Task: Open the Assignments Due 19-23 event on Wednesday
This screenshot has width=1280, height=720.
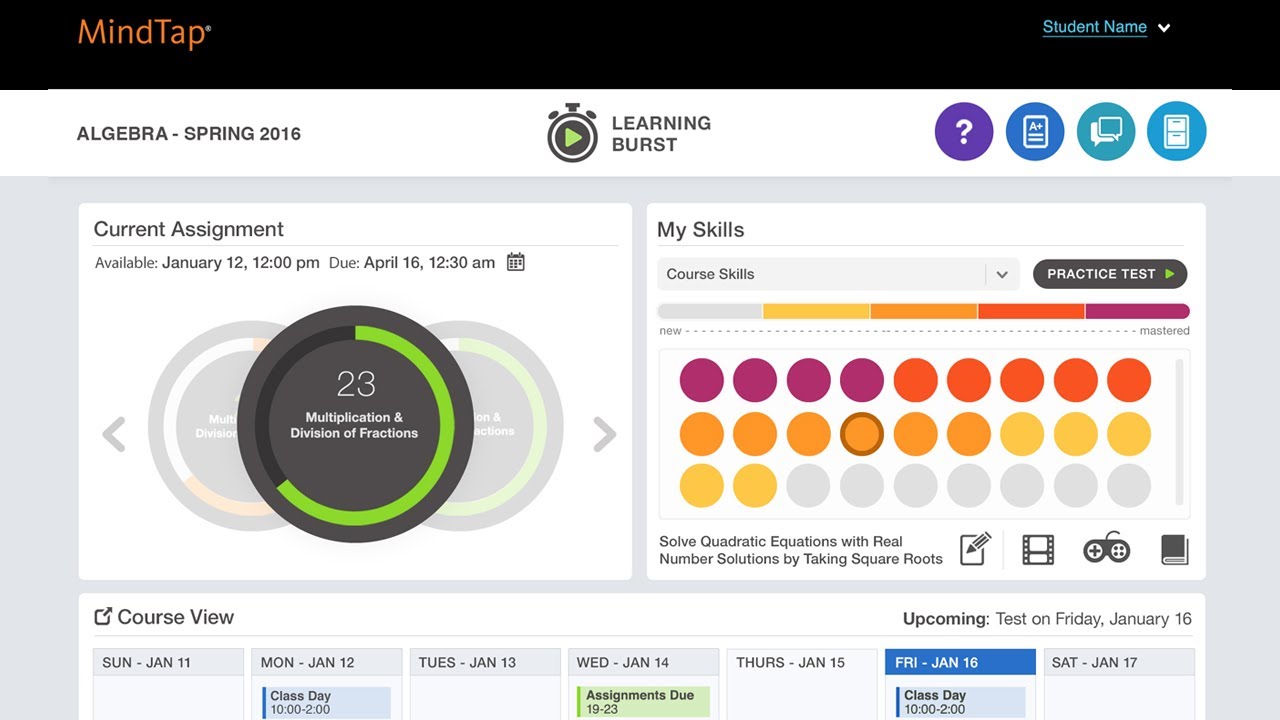Action: [643, 702]
